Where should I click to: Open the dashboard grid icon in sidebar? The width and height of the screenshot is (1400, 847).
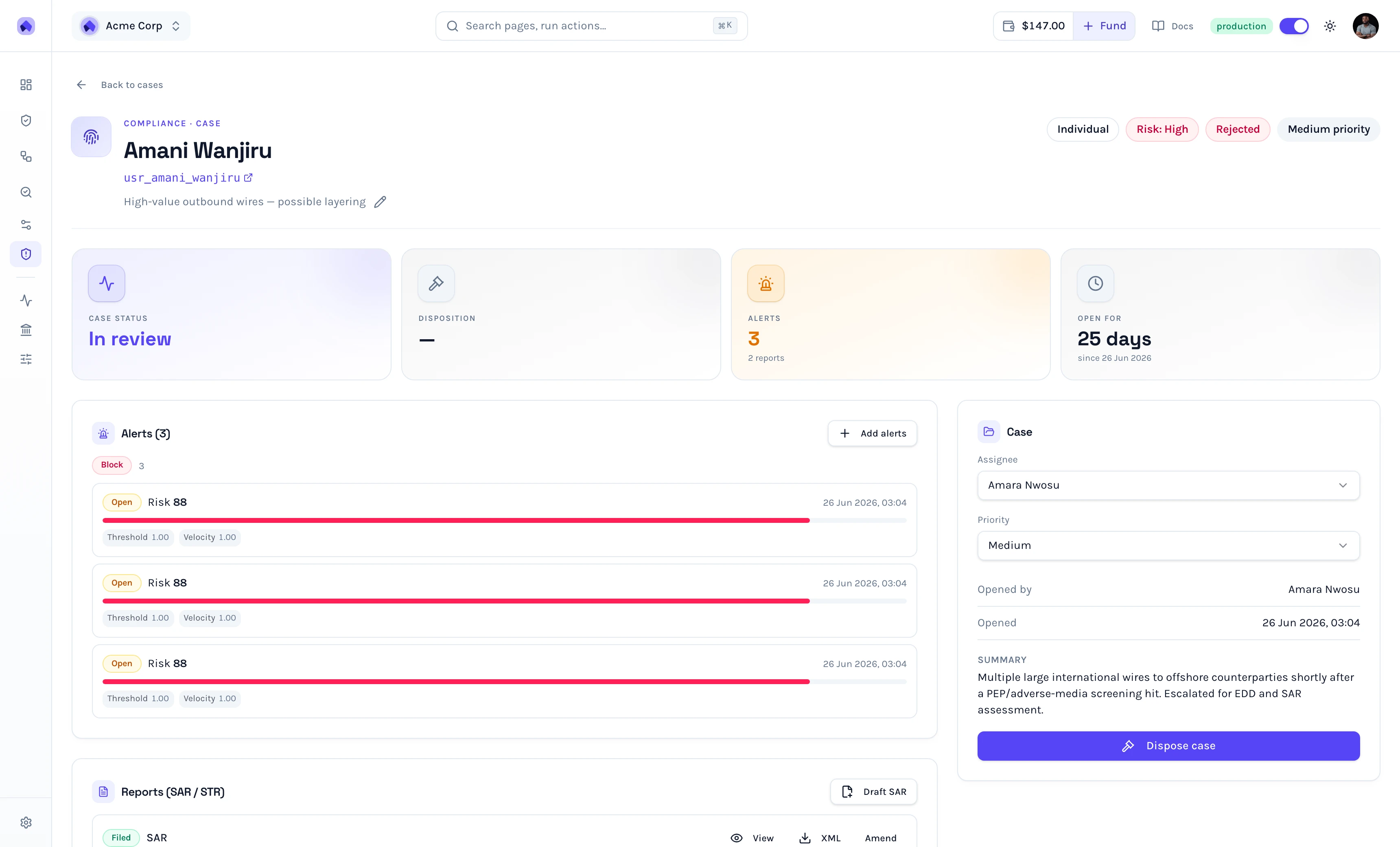click(26, 85)
